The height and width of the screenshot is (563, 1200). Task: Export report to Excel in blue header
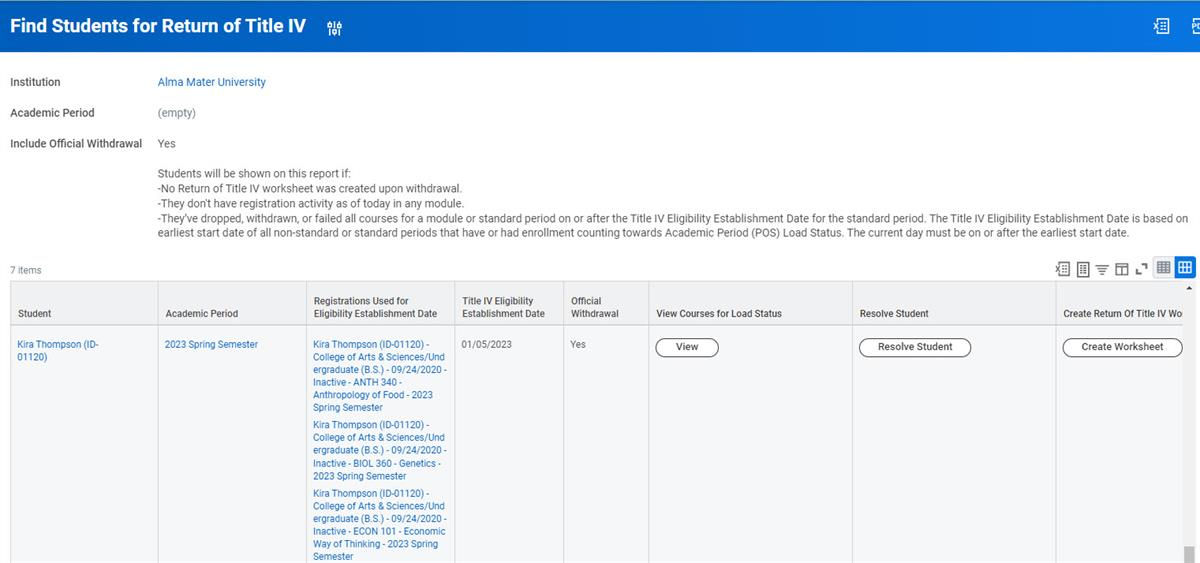point(1161,27)
